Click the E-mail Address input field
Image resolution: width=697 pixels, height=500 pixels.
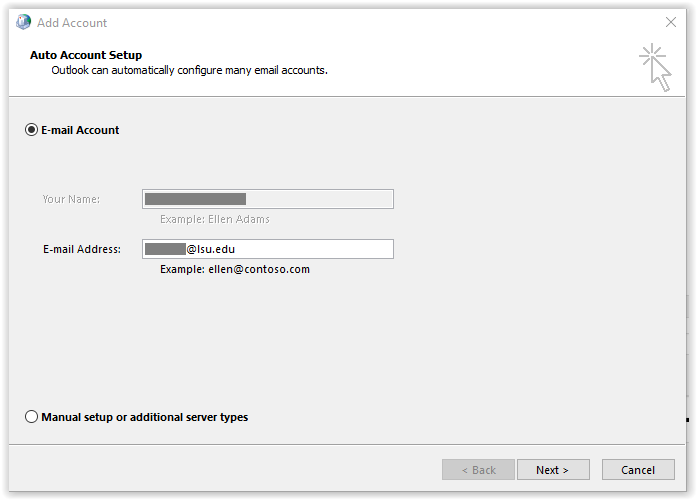(x=268, y=249)
